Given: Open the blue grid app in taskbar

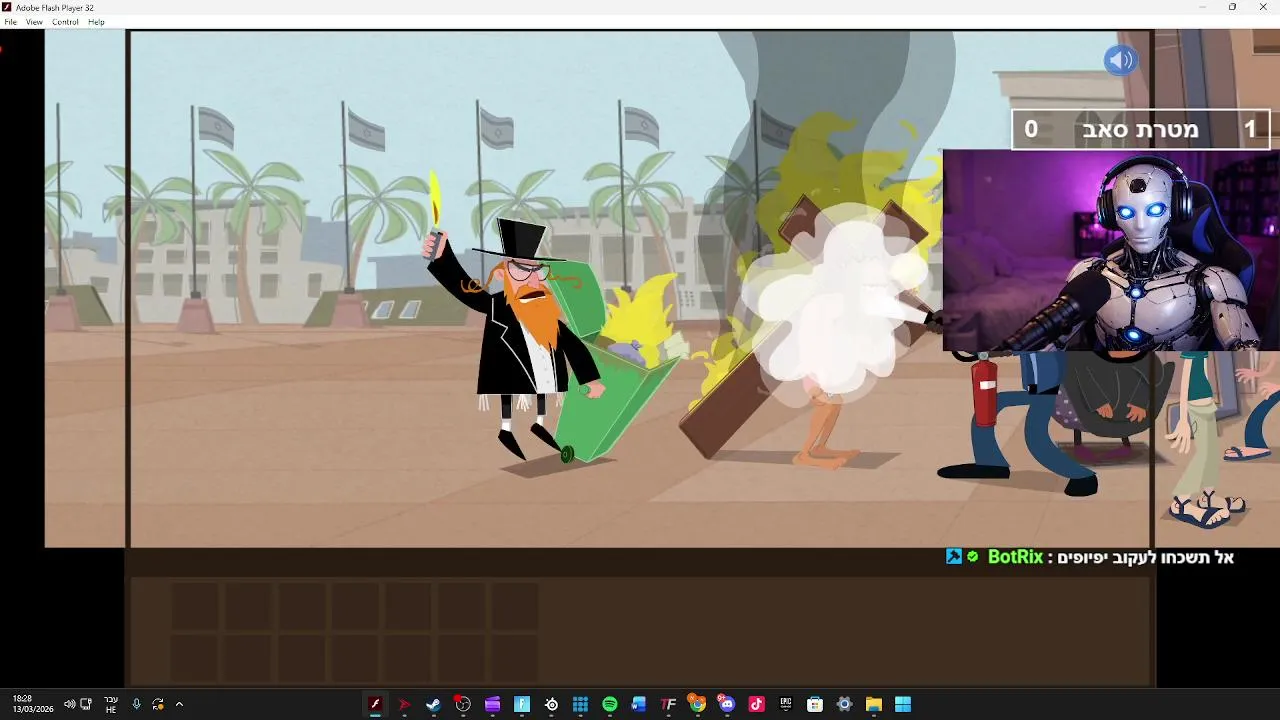Looking at the screenshot, I should coord(580,704).
